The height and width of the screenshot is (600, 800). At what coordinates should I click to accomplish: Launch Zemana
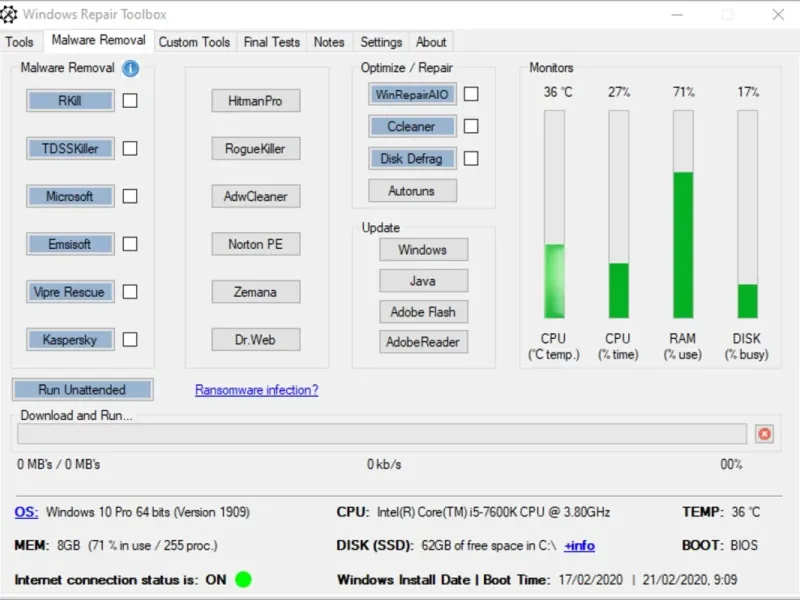click(256, 292)
